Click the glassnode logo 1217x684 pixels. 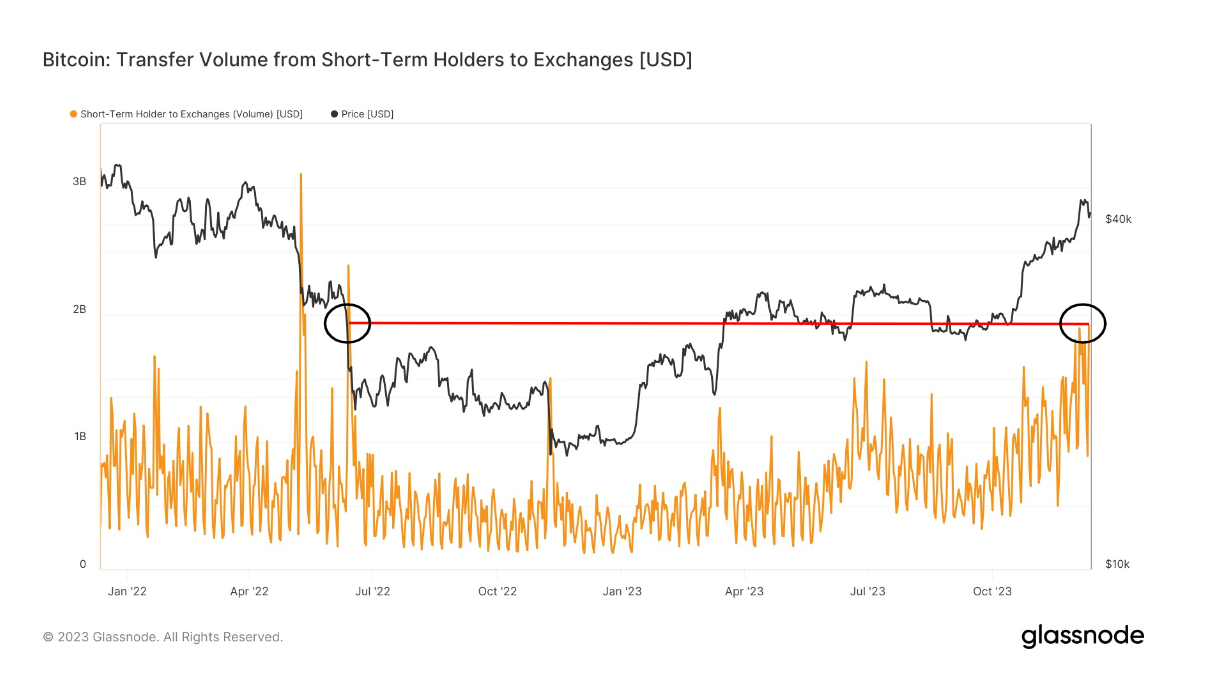[1082, 636]
